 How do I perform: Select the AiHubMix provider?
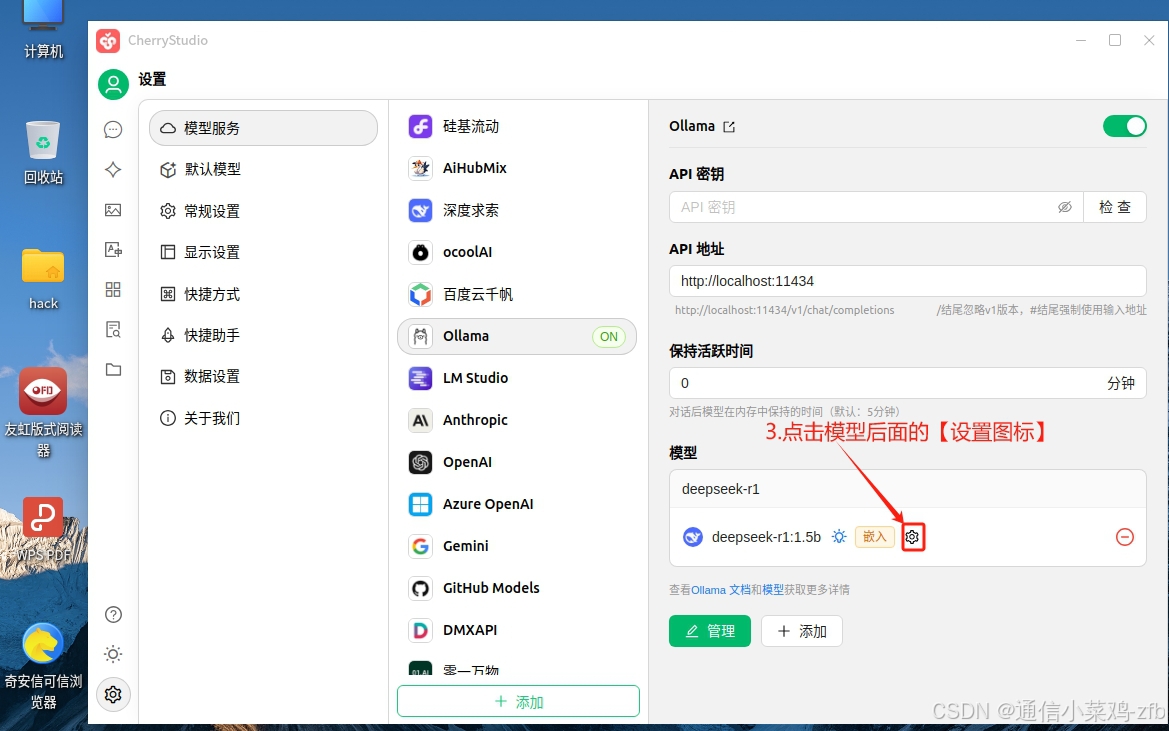coord(517,168)
